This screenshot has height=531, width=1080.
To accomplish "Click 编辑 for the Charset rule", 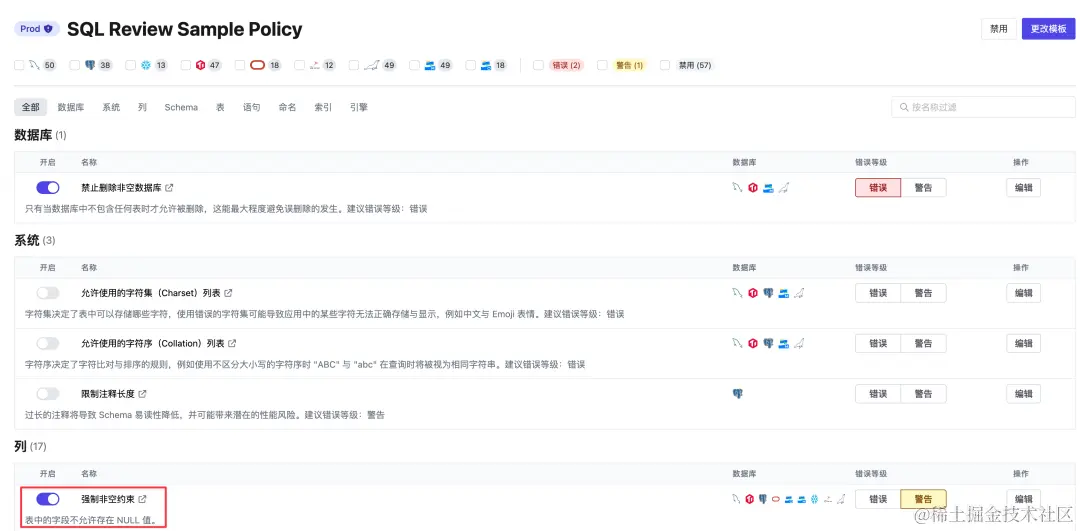I will coord(1024,293).
